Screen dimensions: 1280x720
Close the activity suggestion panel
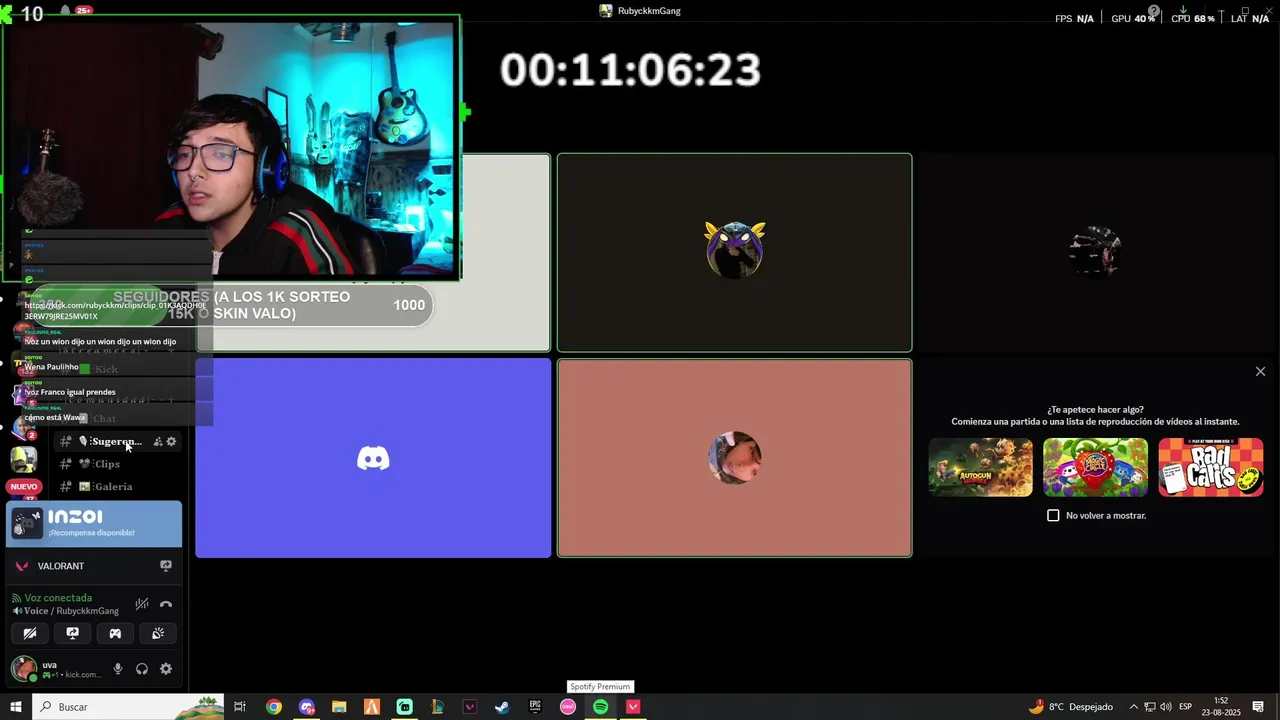[x=1260, y=371]
